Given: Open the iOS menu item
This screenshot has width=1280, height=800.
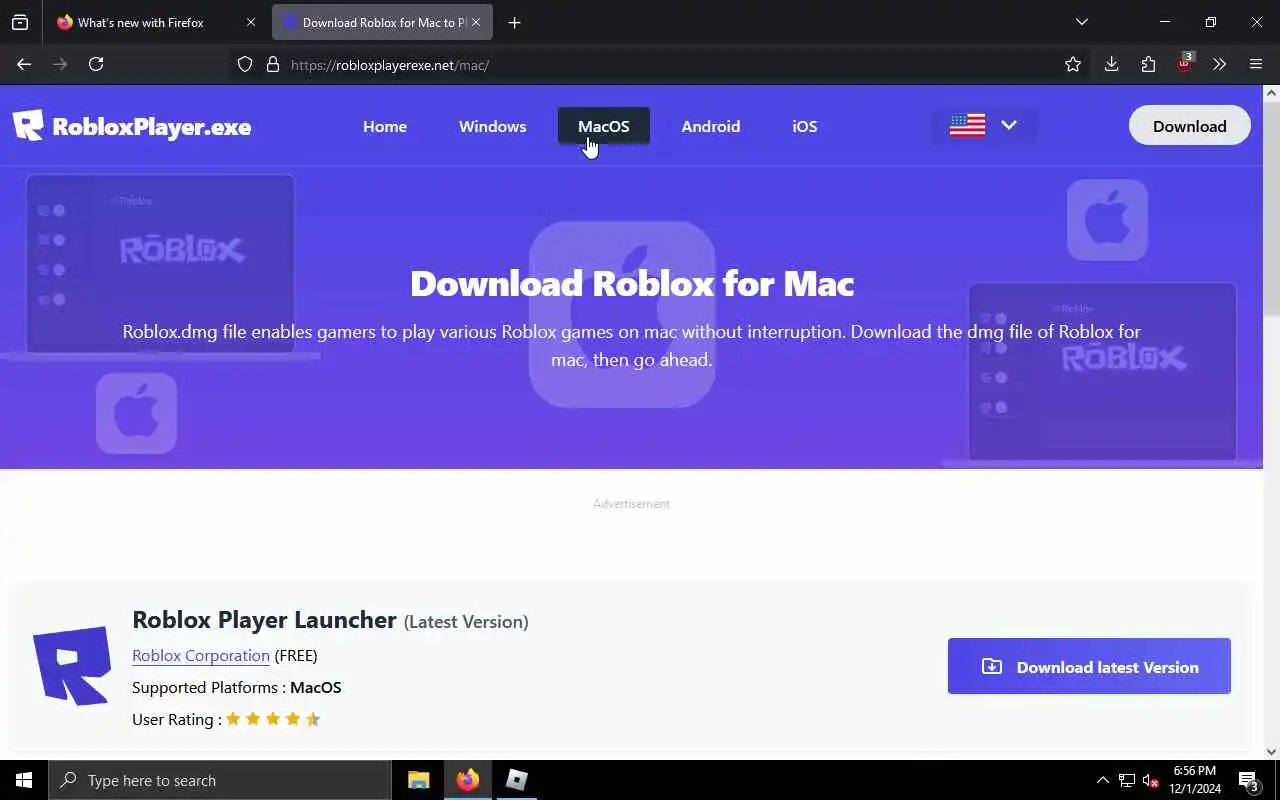Looking at the screenshot, I should click(x=805, y=126).
